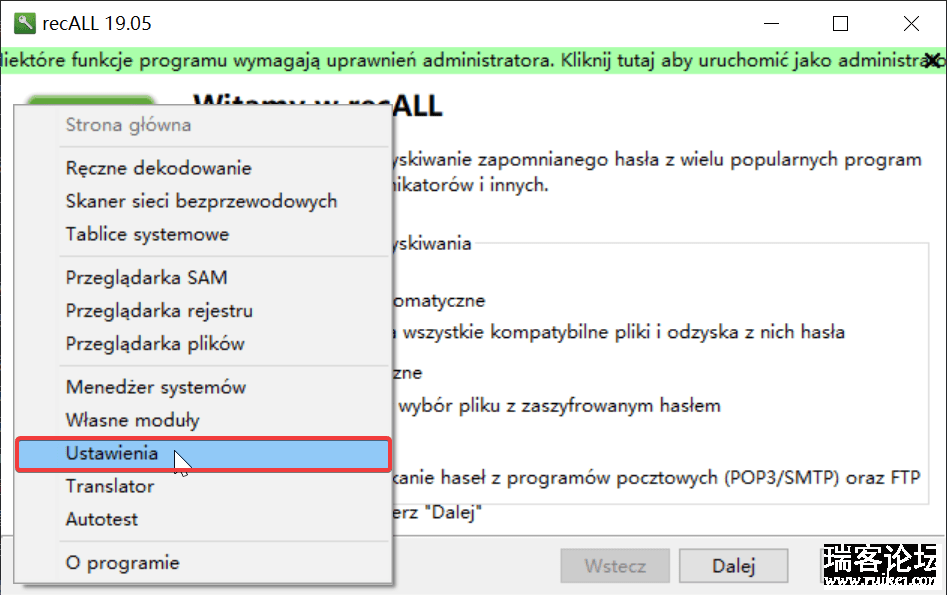Open Tablice systemowe menu item
The image size is (947, 595).
204,234
